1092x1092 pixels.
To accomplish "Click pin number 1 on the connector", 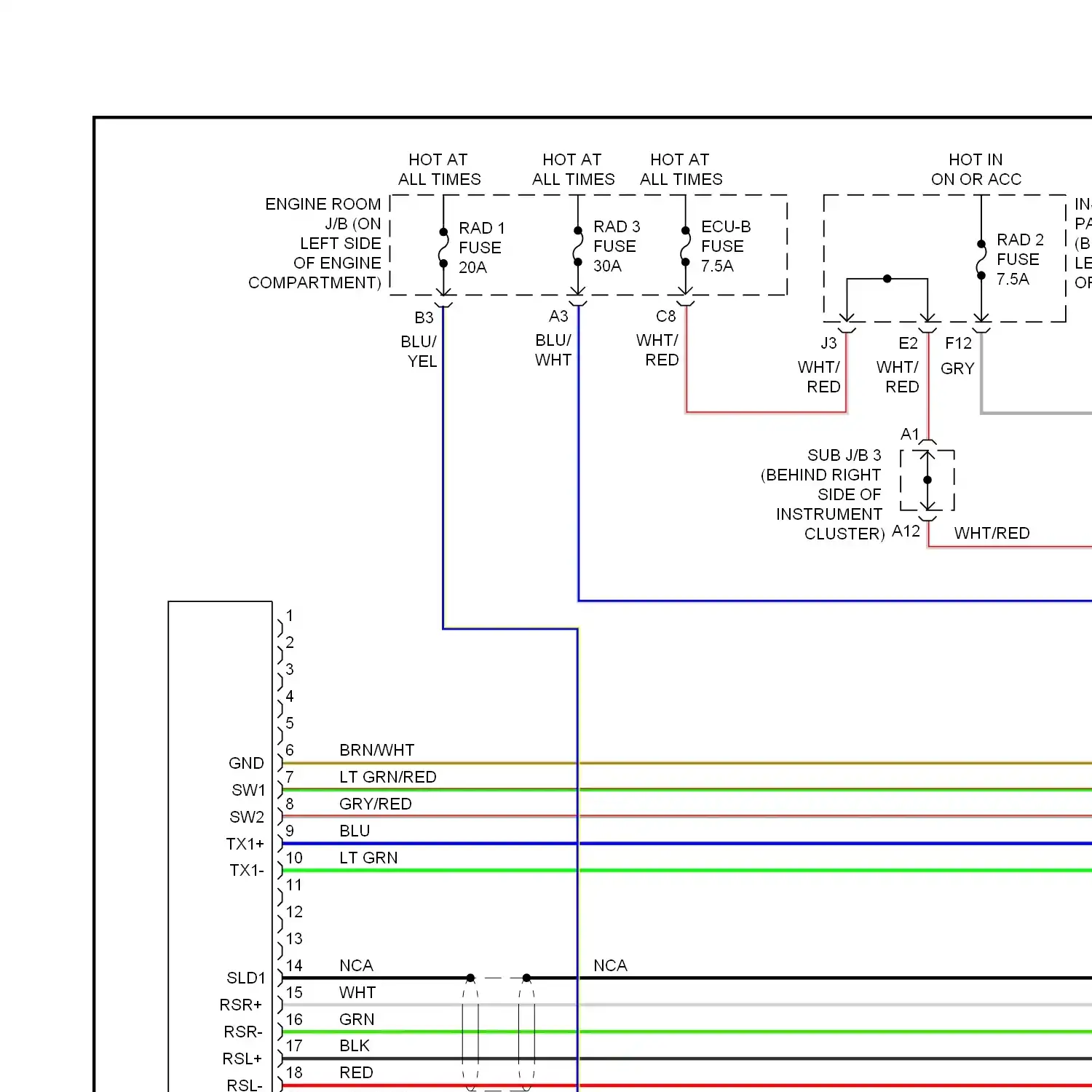I will click(x=290, y=616).
